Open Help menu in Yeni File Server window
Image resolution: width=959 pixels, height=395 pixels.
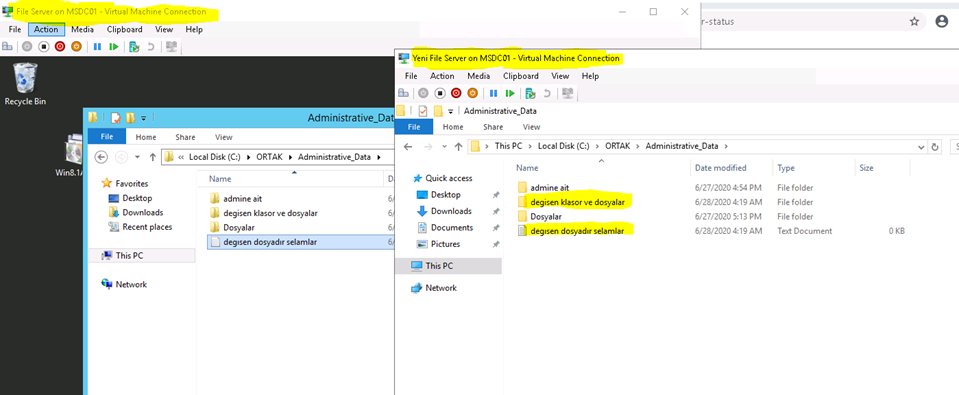[x=590, y=76]
